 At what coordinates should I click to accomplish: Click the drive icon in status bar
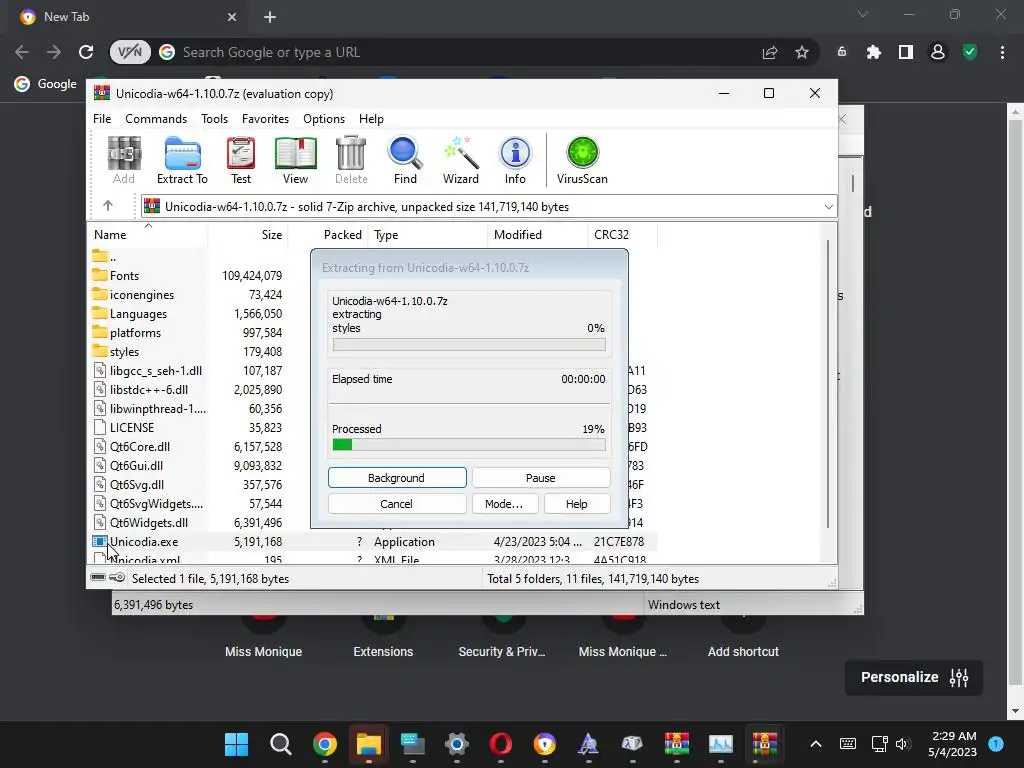pyautogui.click(x=98, y=577)
